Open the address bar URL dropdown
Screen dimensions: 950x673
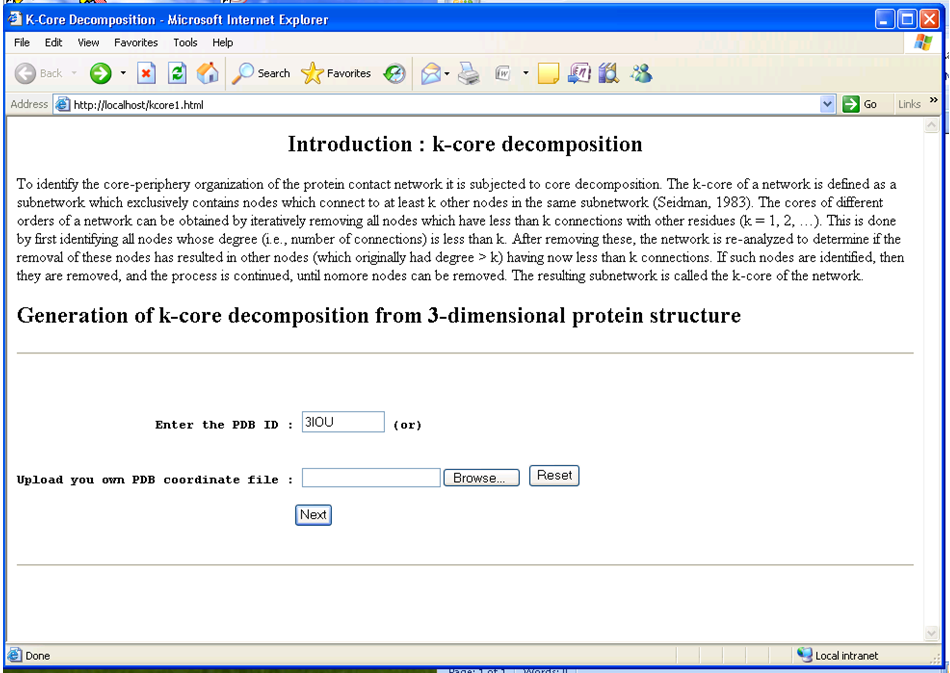point(827,104)
